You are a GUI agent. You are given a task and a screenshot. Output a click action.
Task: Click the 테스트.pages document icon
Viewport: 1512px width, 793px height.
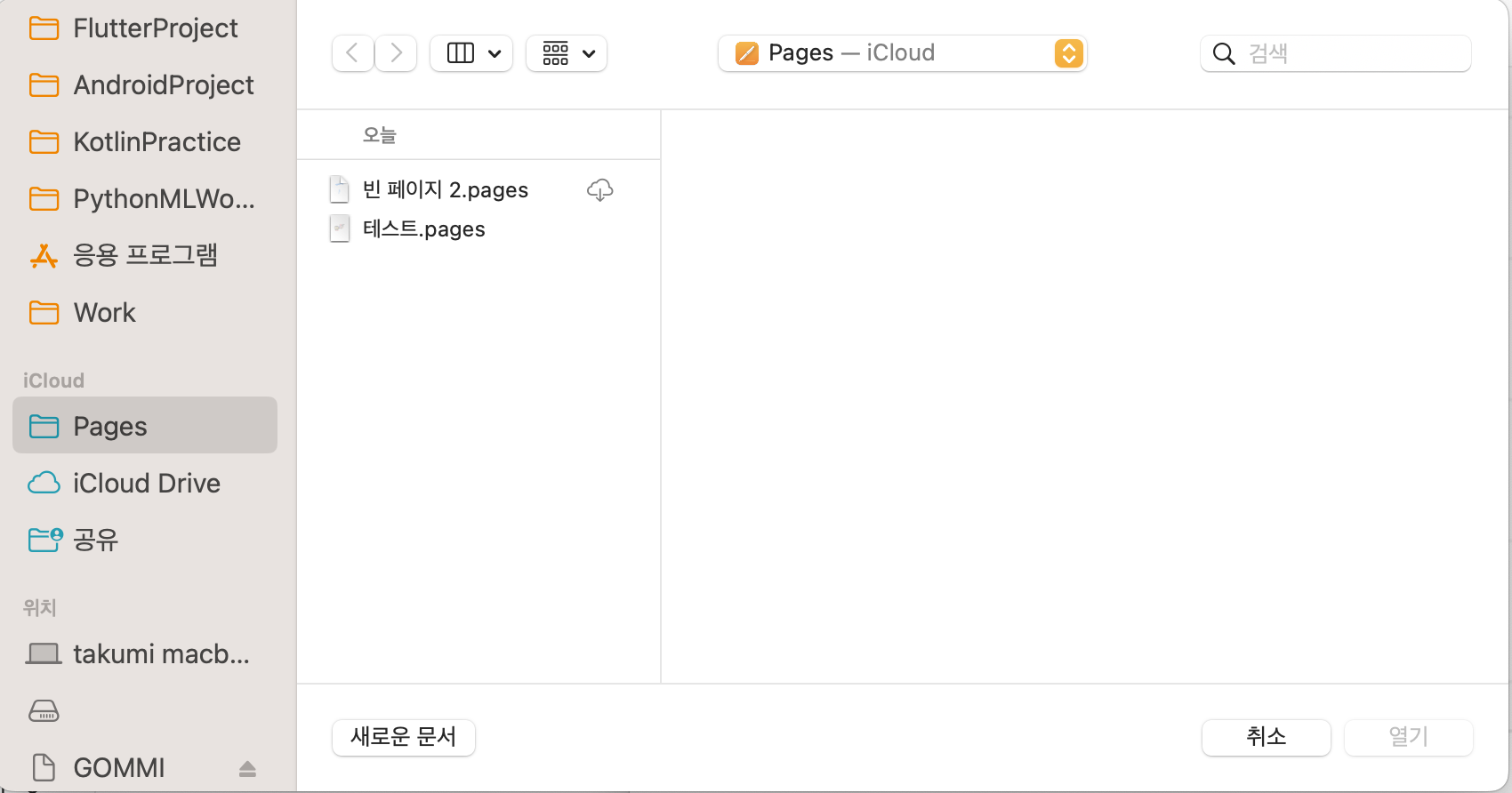point(340,228)
